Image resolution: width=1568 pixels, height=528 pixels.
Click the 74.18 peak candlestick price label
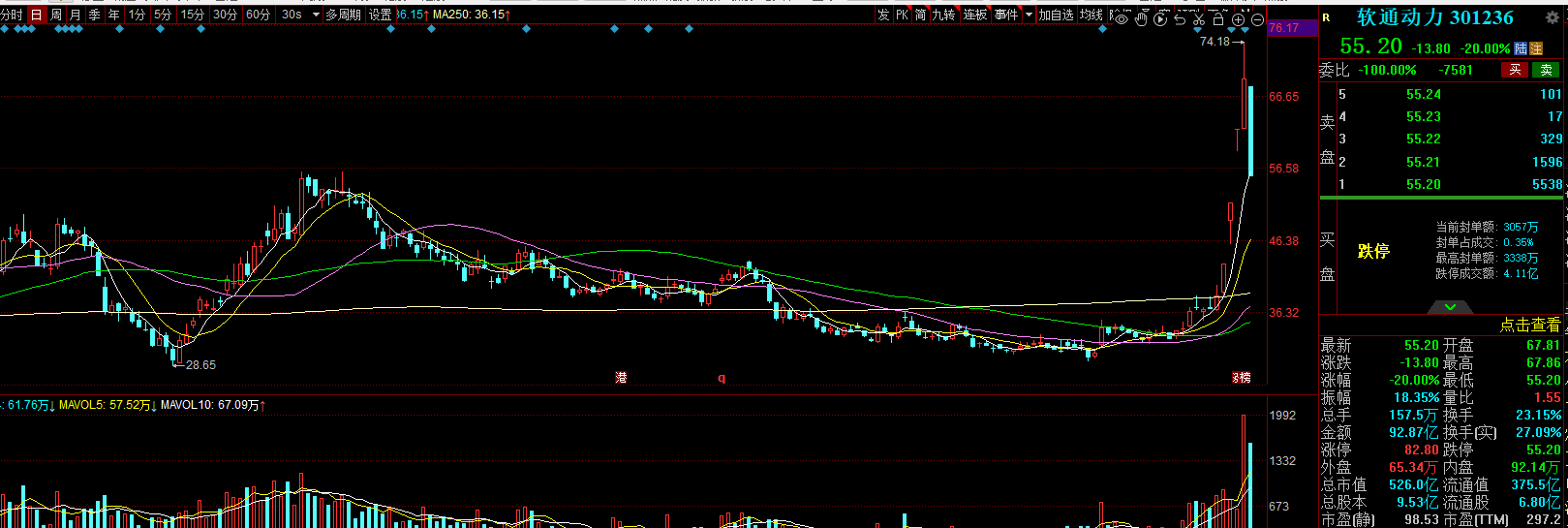1214,42
